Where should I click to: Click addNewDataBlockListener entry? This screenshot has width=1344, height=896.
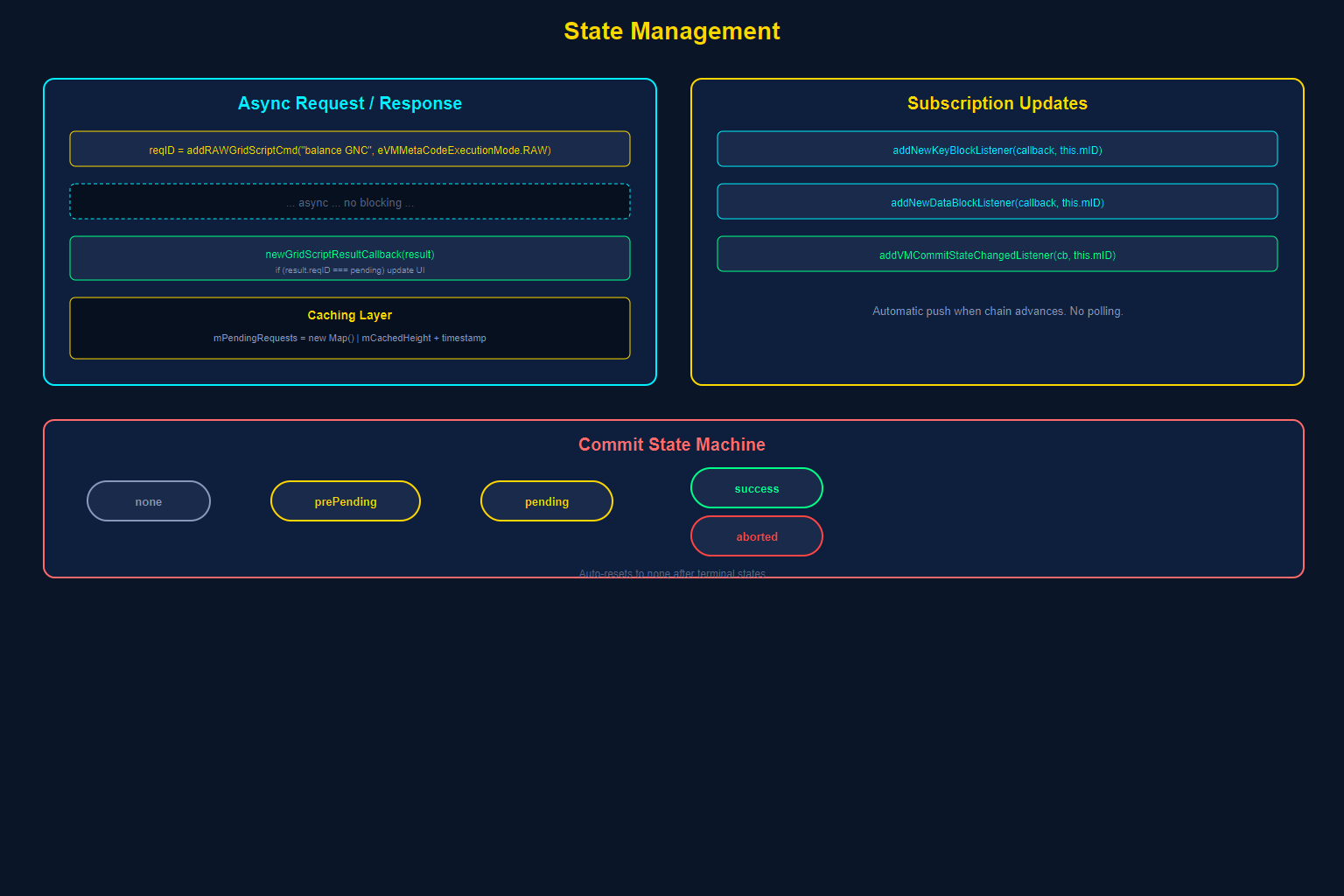(997, 201)
